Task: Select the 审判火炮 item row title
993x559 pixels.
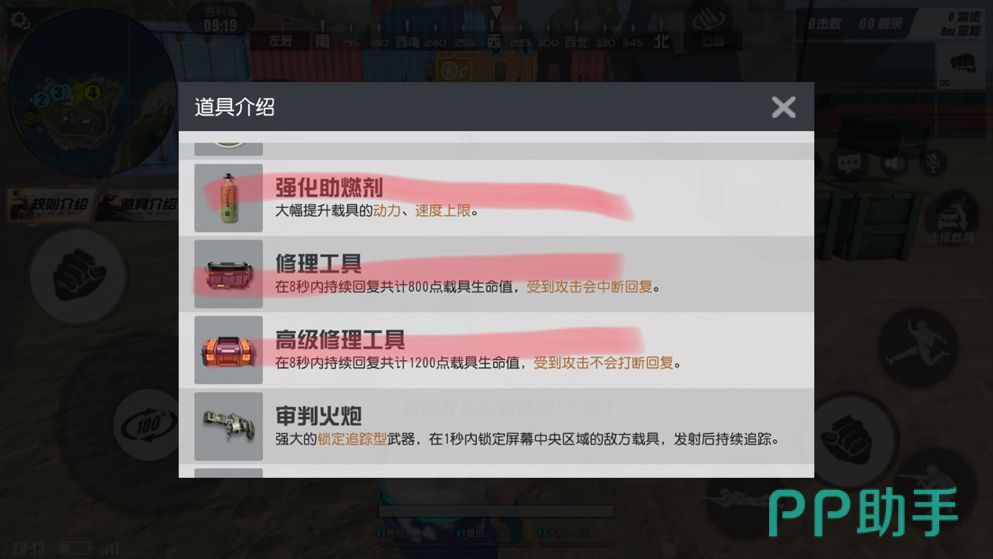Action: (319, 416)
